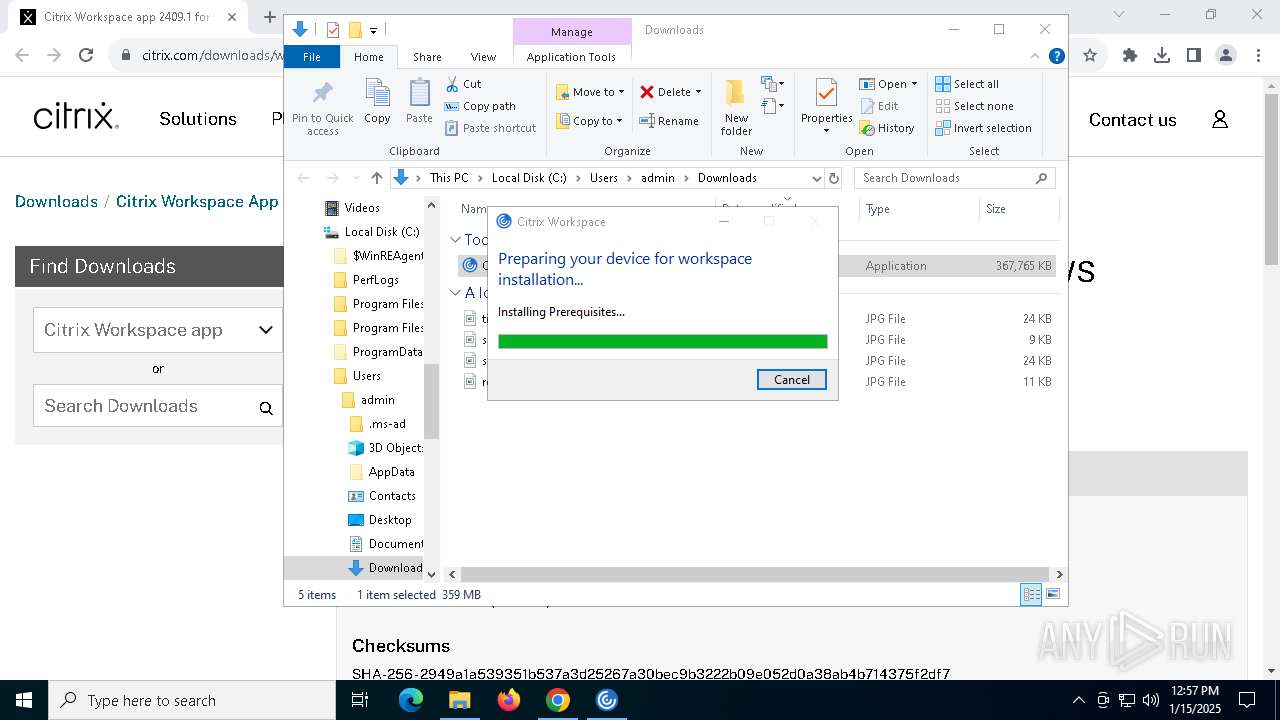Collapse the Today group chevron
Viewport: 1280px width, 720px height.
[455, 240]
